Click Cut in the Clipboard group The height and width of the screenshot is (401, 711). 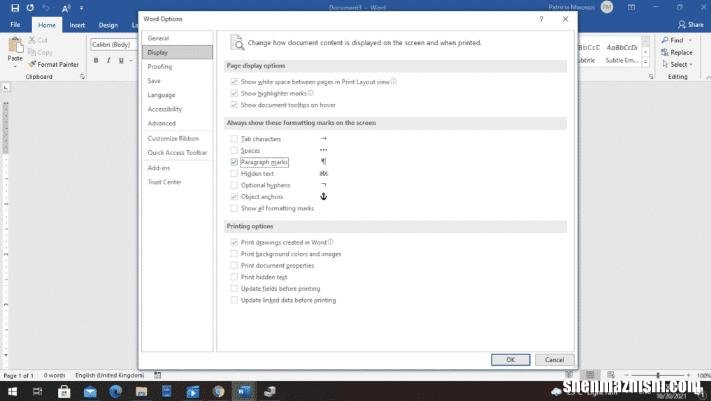(38, 40)
